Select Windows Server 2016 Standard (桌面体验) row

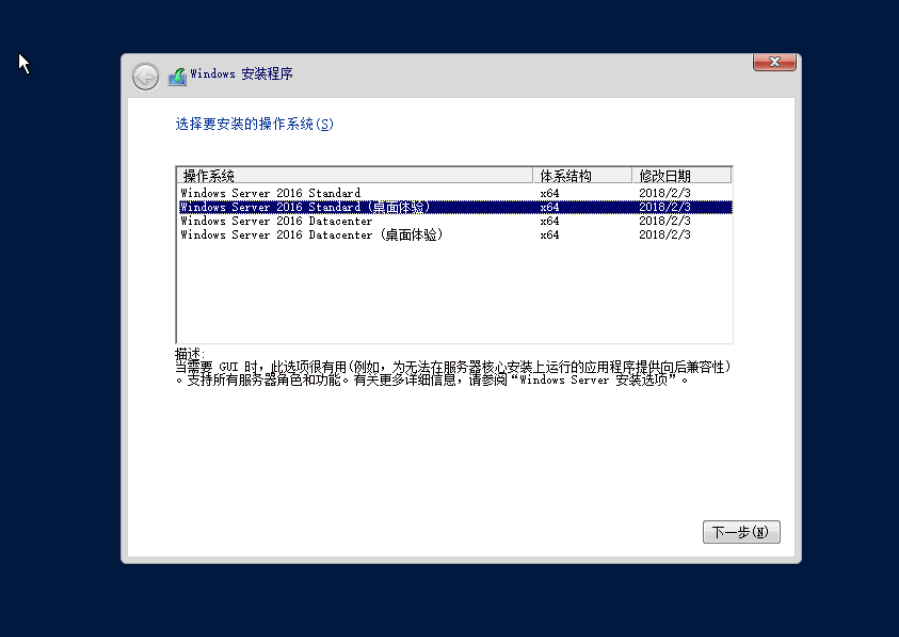[x=454, y=207]
